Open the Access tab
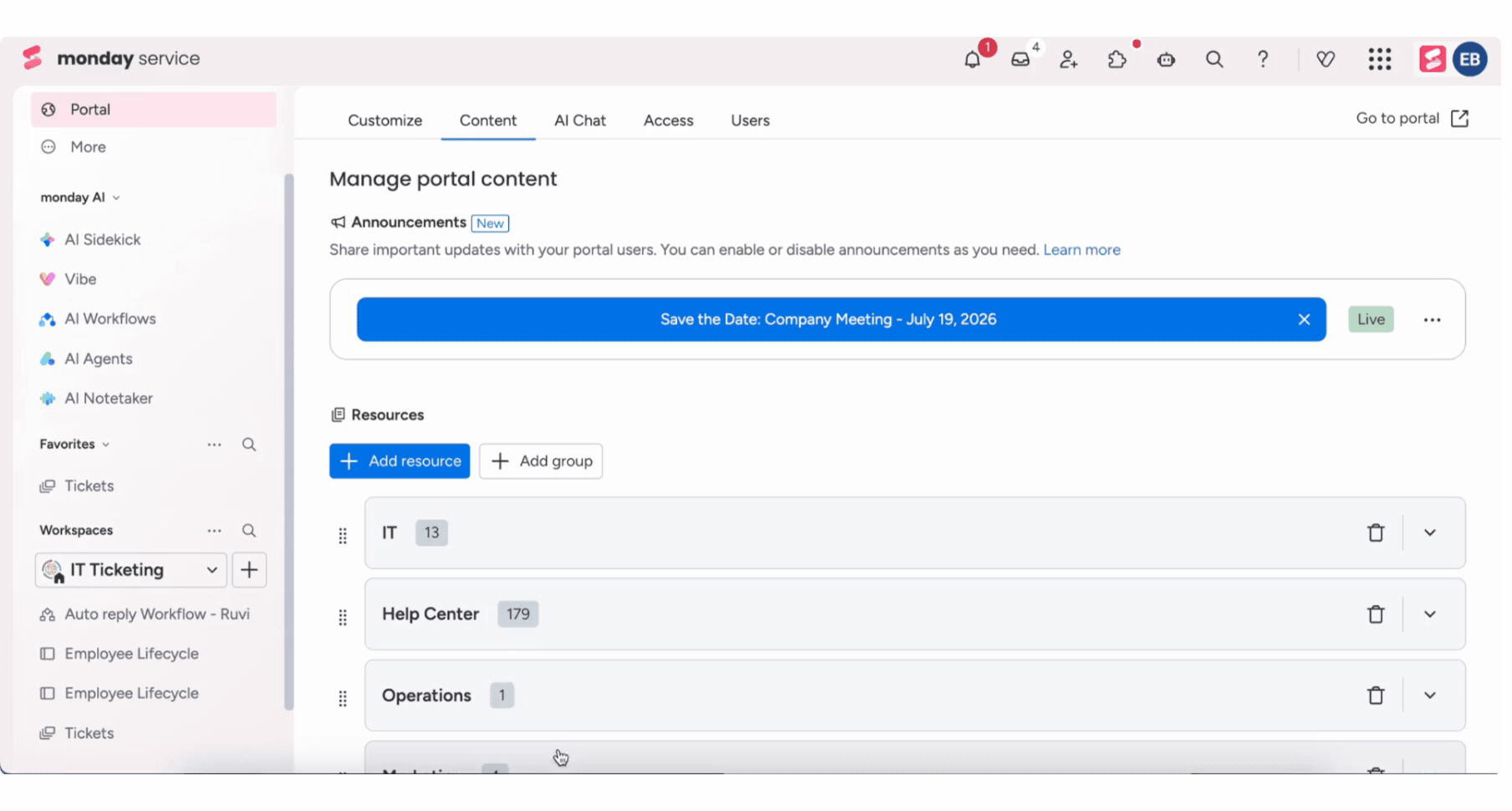 tap(669, 120)
